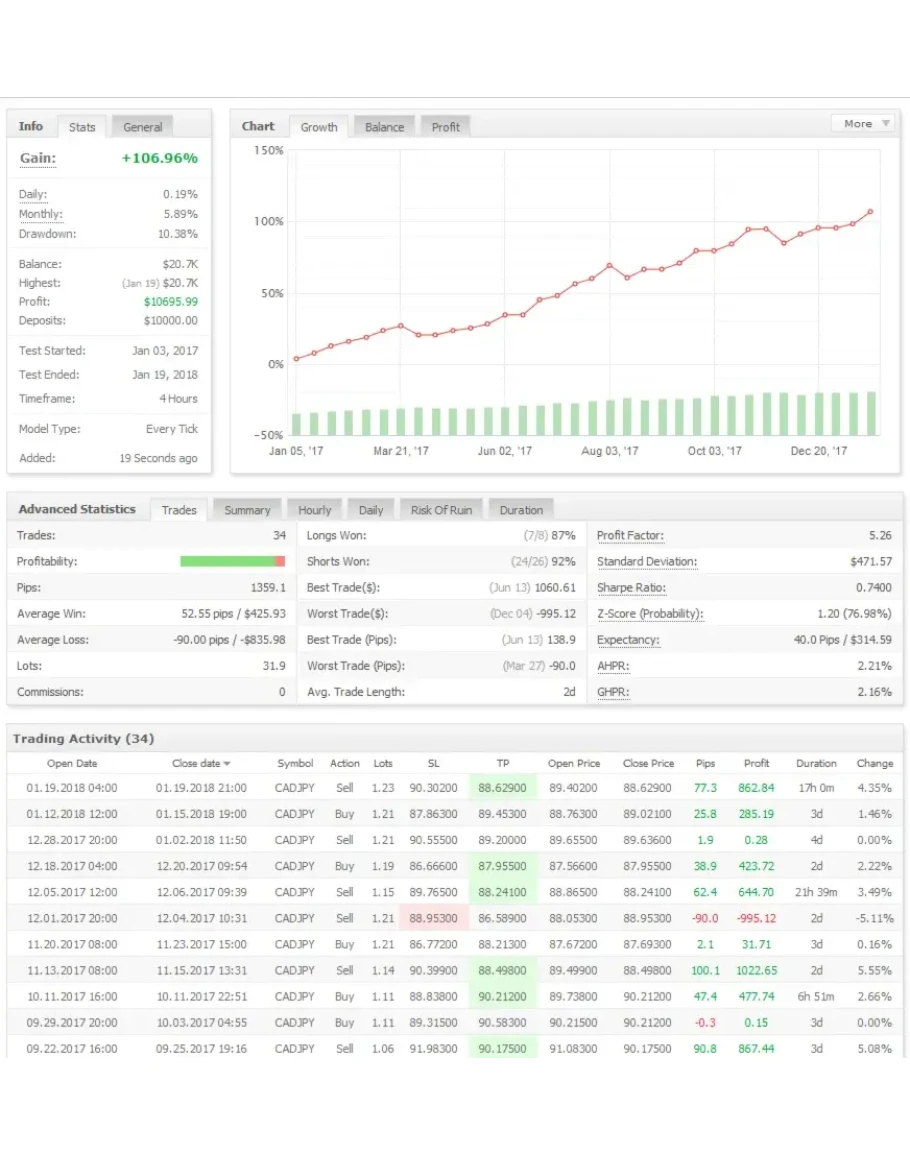The image size is (910, 1155).
Task: Open the Profit chart tab
Action: [x=446, y=127]
